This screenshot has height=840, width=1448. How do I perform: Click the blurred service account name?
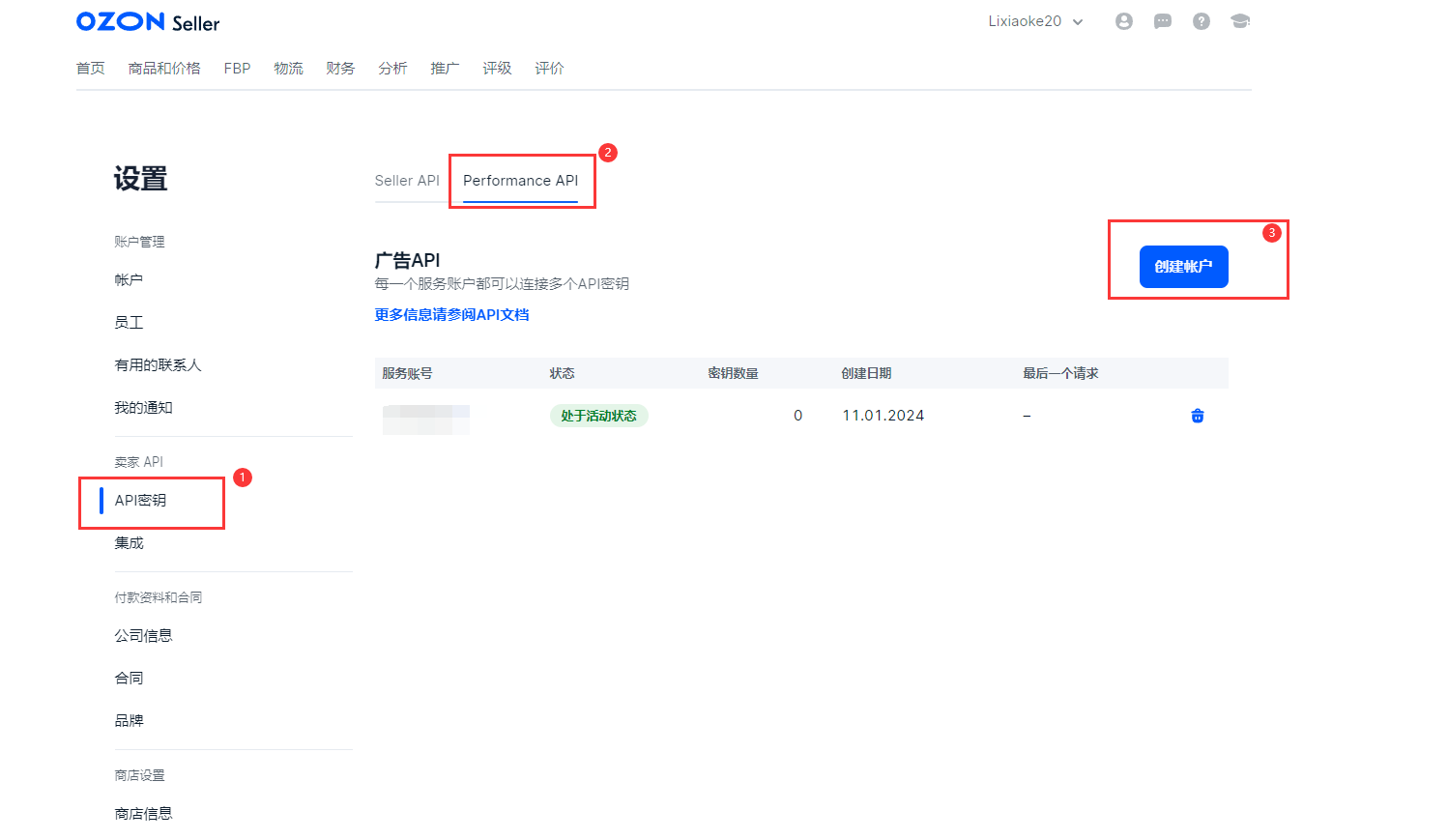425,419
